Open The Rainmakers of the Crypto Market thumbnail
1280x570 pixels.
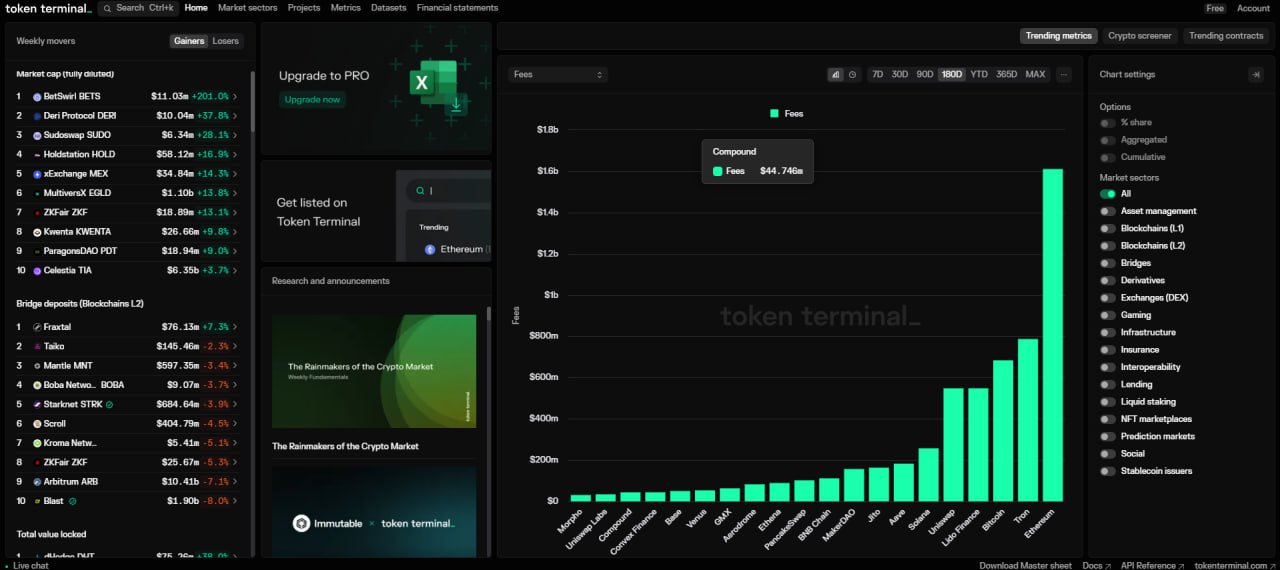(x=374, y=372)
